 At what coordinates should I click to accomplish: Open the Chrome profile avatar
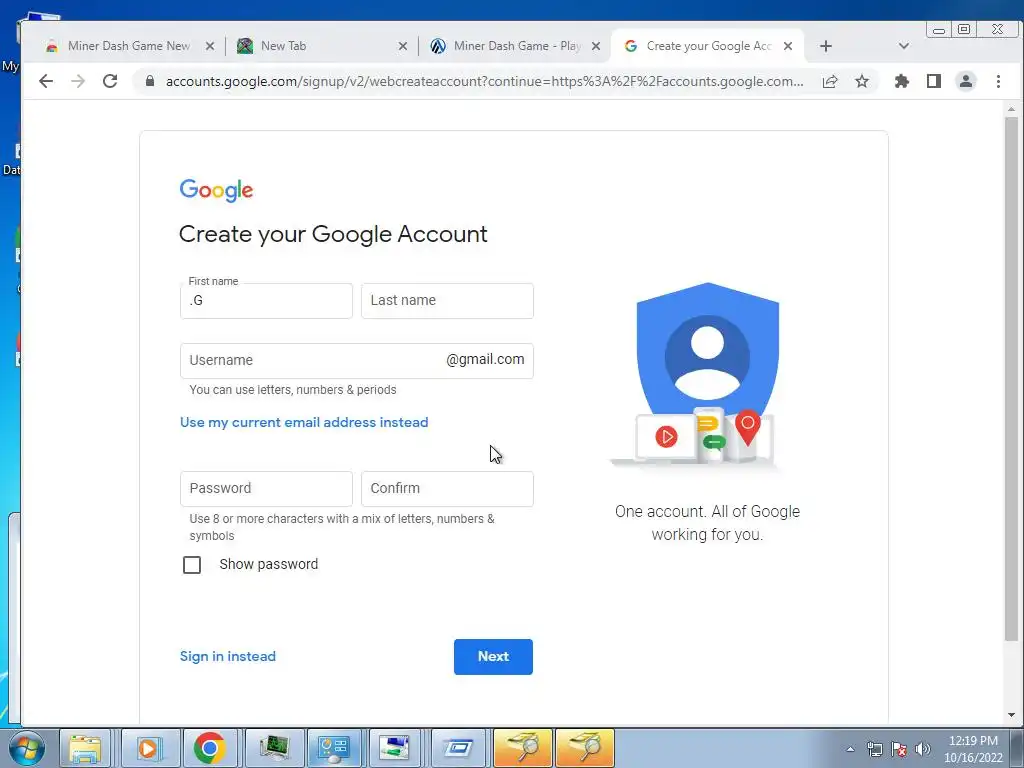[x=966, y=81]
